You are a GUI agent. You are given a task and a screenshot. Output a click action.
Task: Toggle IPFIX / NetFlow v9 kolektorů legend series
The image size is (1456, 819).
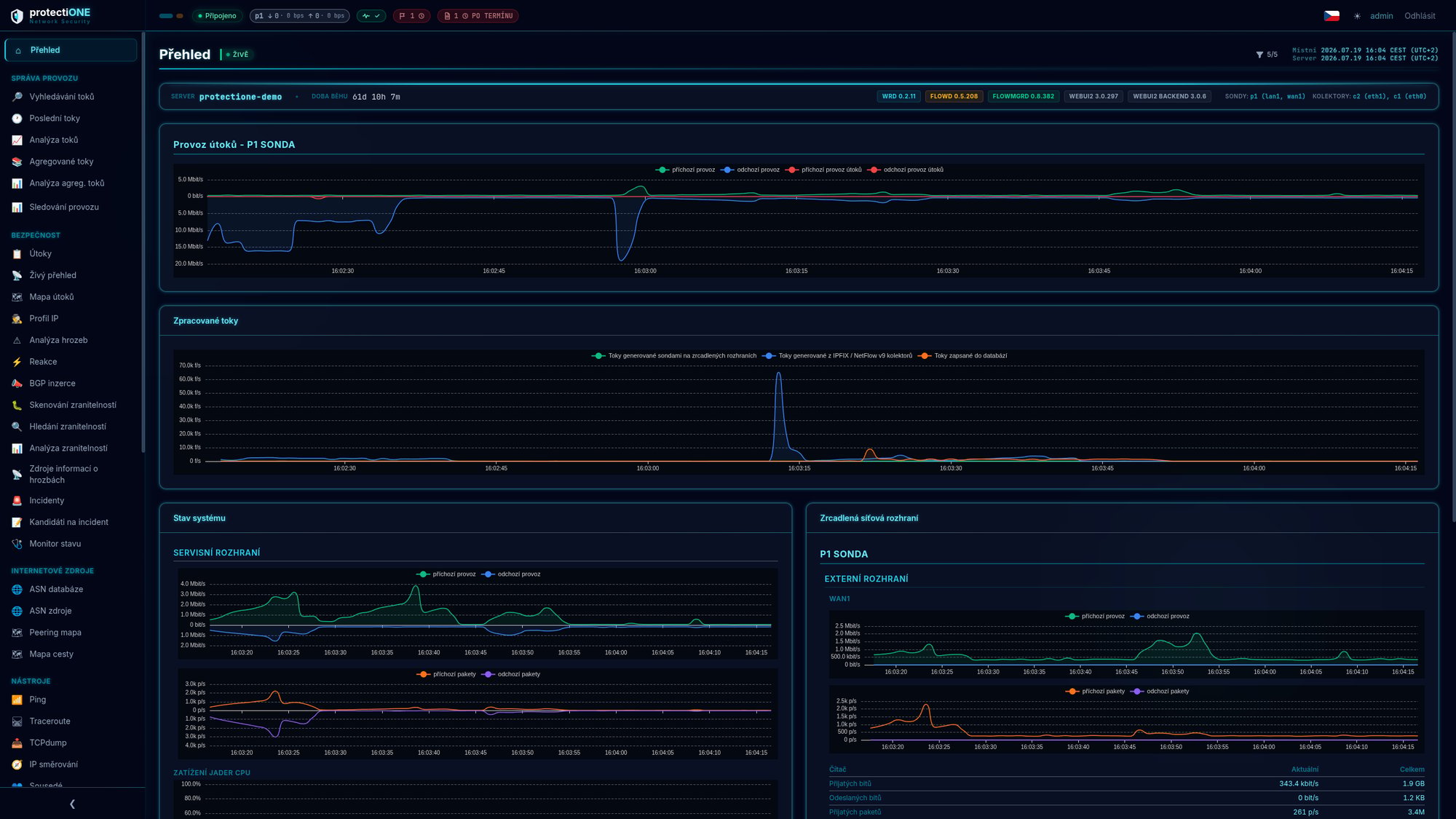click(837, 356)
